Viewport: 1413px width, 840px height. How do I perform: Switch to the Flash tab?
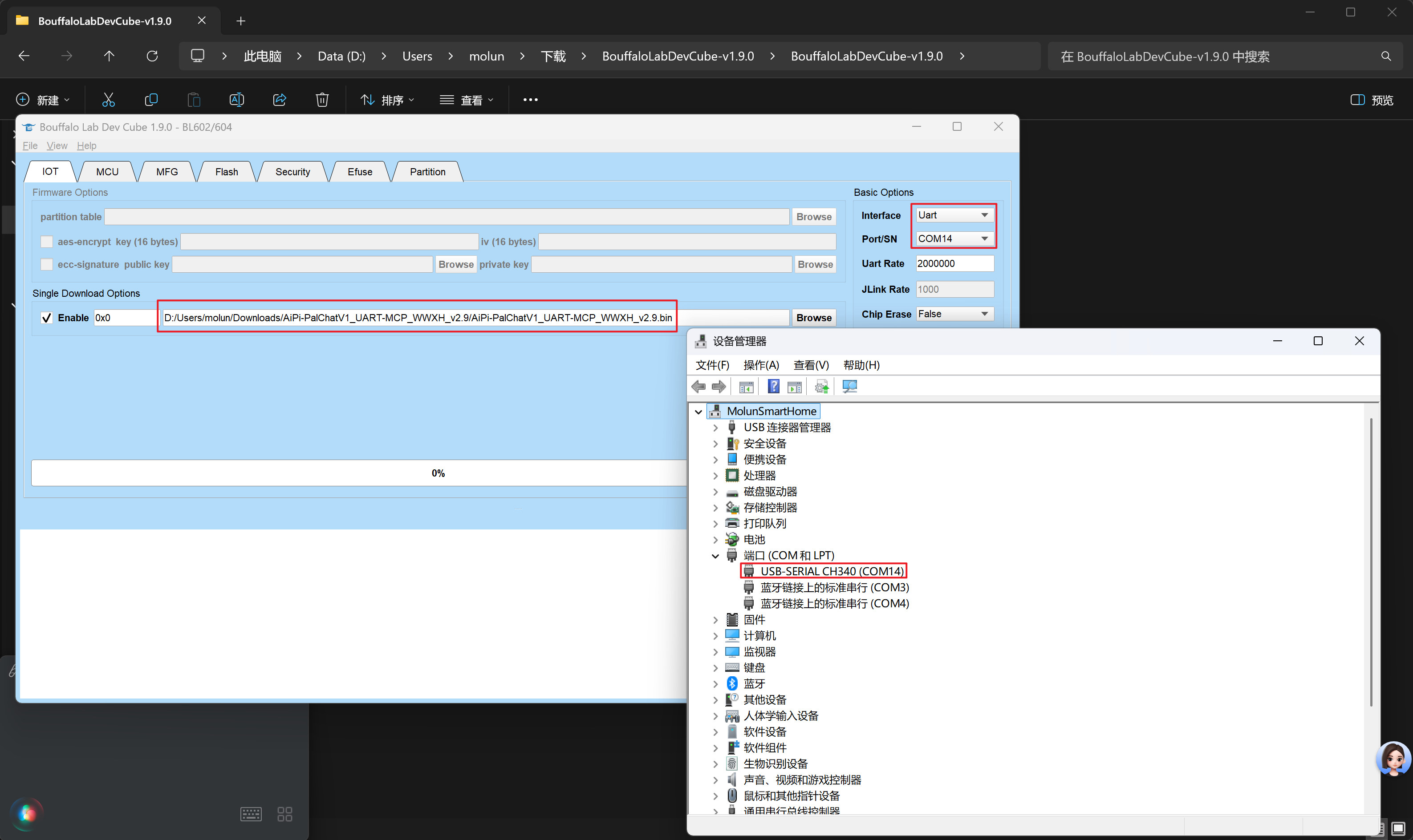pyautogui.click(x=227, y=171)
